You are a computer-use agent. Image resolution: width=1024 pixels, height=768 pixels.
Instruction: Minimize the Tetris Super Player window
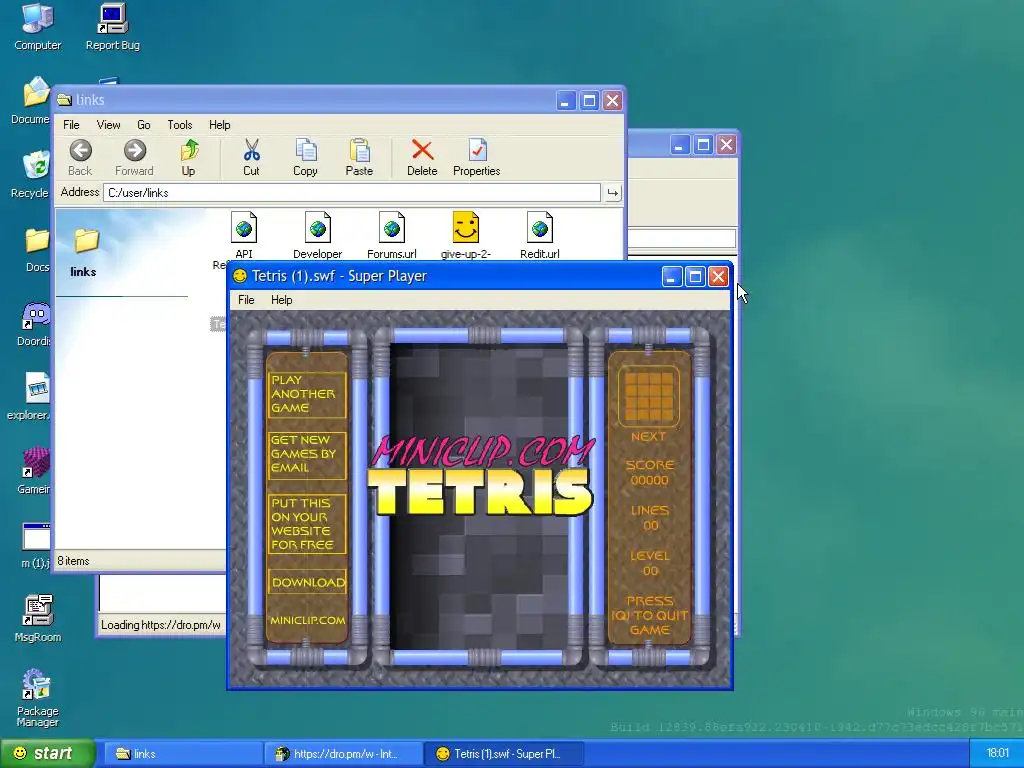pyautogui.click(x=672, y=277)
